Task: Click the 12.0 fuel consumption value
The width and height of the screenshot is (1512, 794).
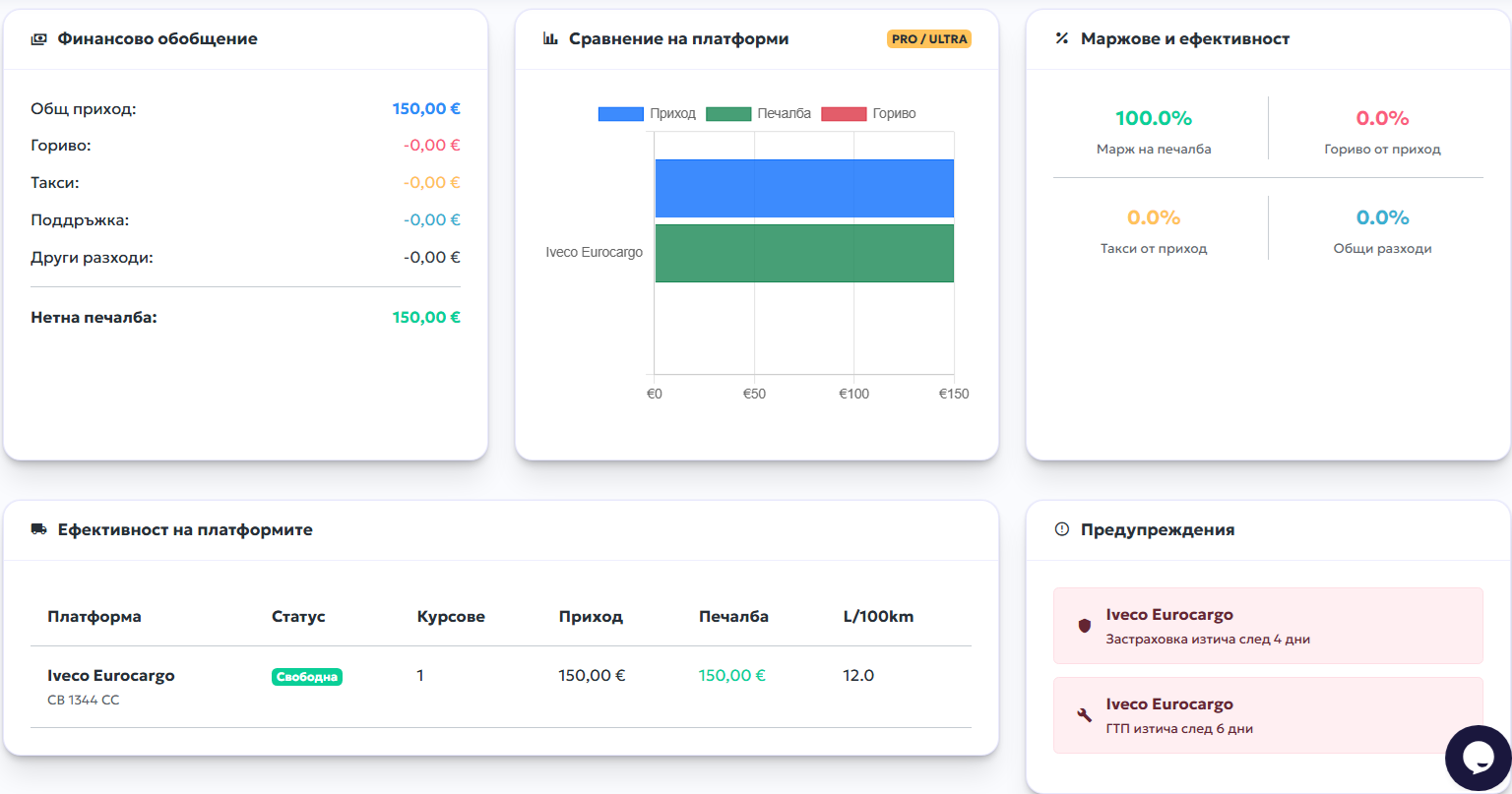Action: tap(858, 676)
